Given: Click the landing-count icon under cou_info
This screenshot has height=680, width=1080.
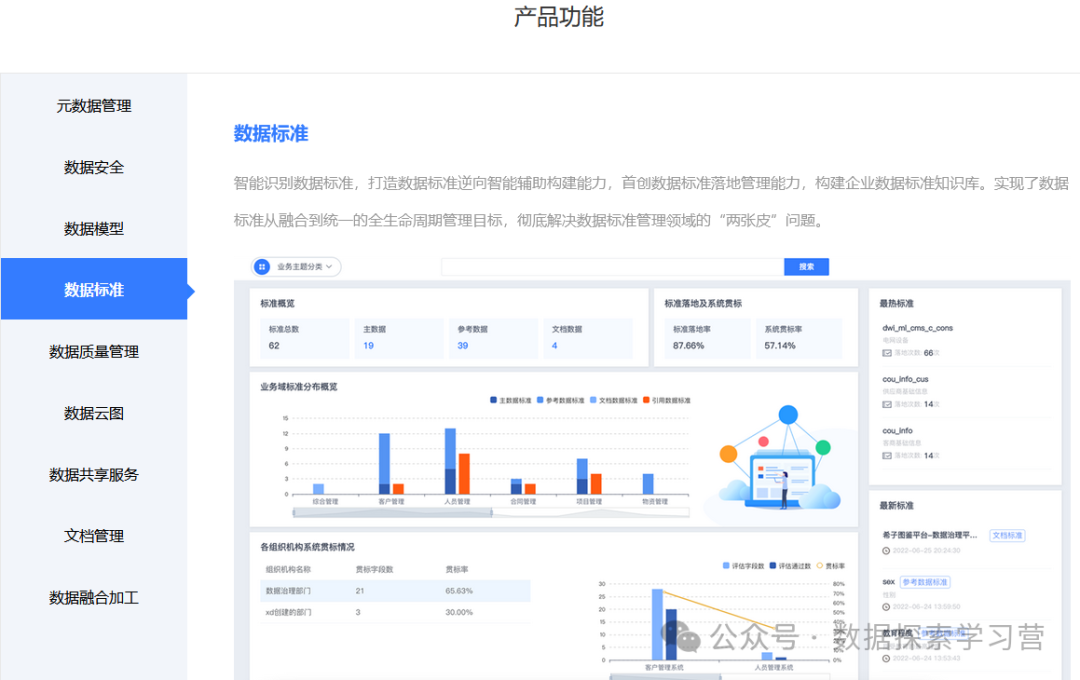Looking at the screenshot, I should click(886, 455).
